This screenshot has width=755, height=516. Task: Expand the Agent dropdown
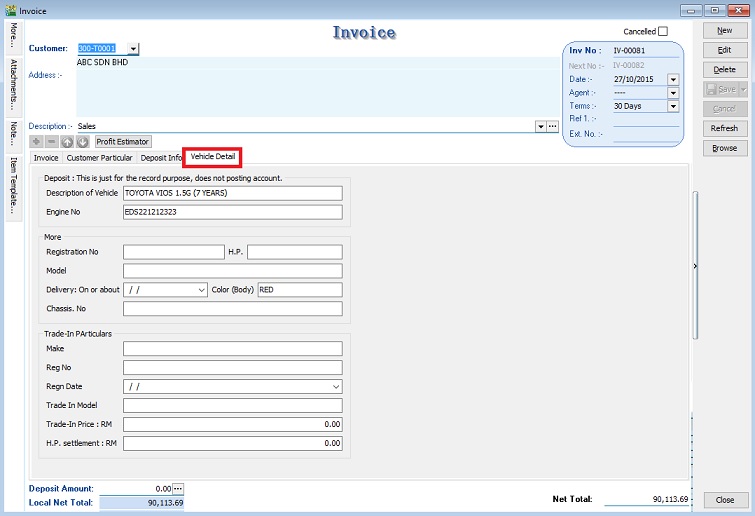(x=673, y=93)
